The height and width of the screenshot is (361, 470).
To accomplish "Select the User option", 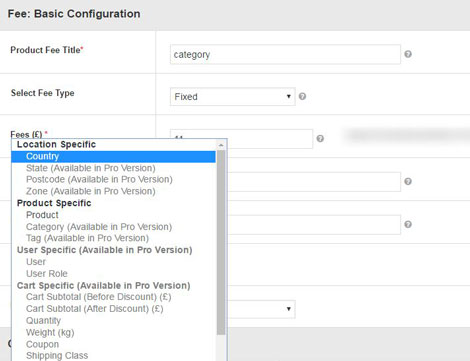I will 36,262.
